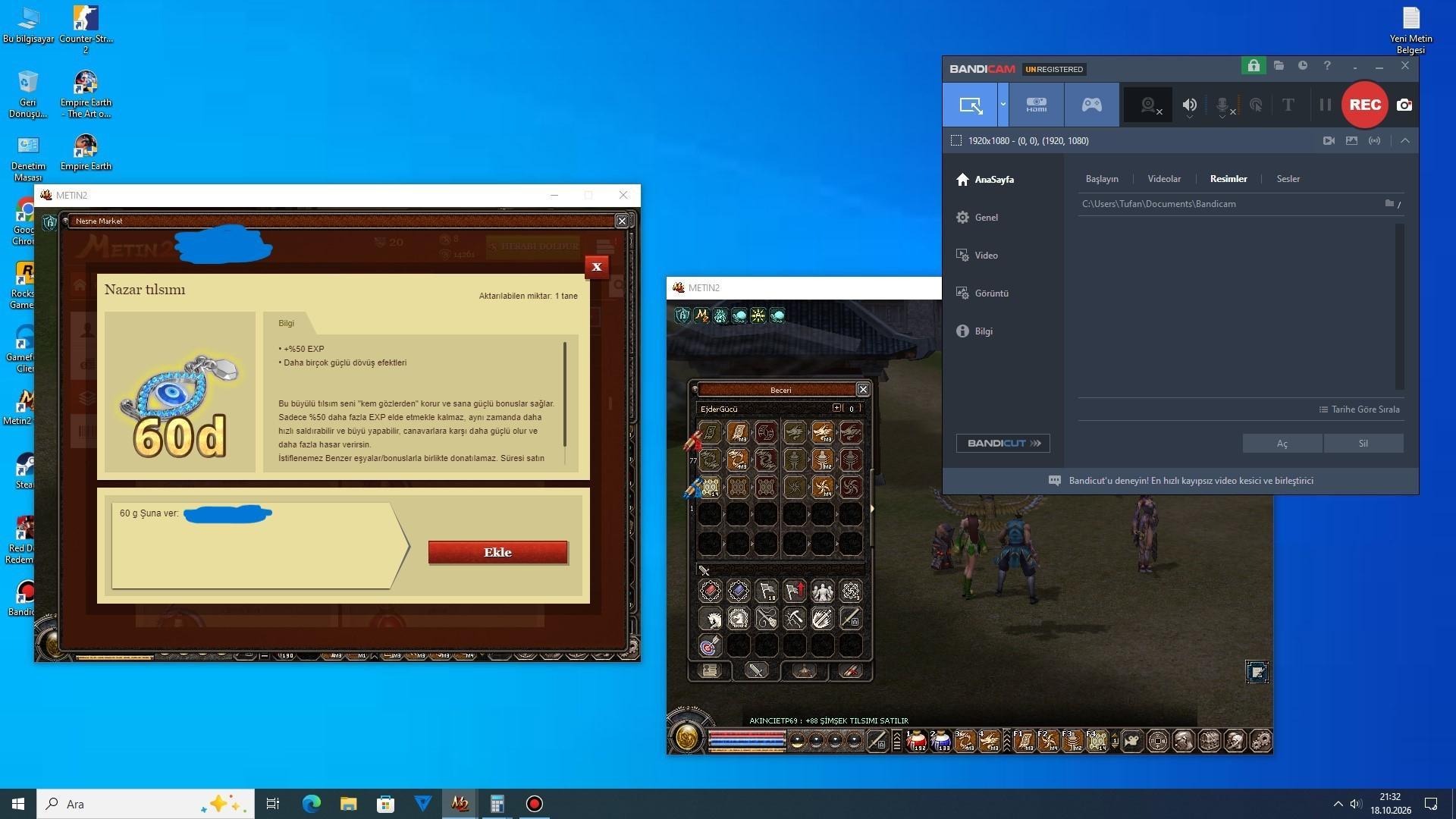Open the screen mode dropdown arrow in Bandicam
This screenshot has height=819, width=1456.
tap(1003, 105)
